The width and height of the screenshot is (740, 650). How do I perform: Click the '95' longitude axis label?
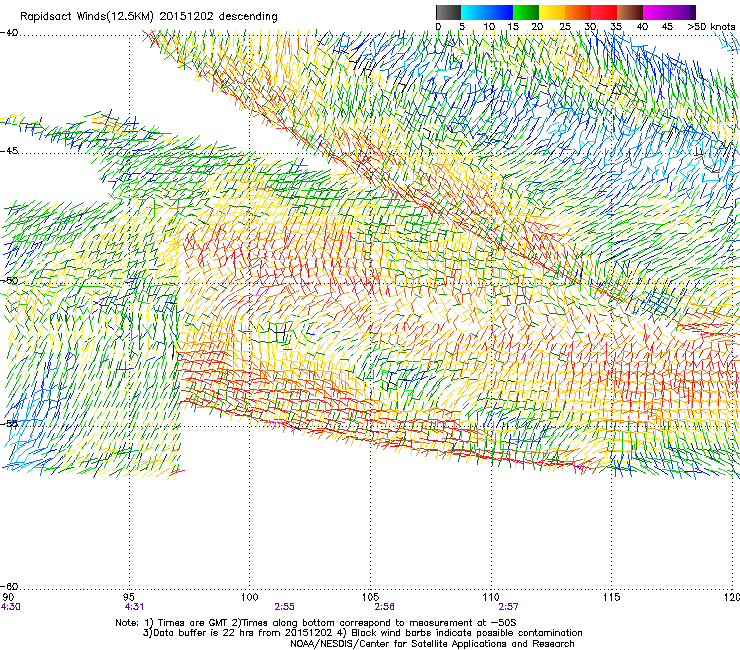[x=128, y=597]
